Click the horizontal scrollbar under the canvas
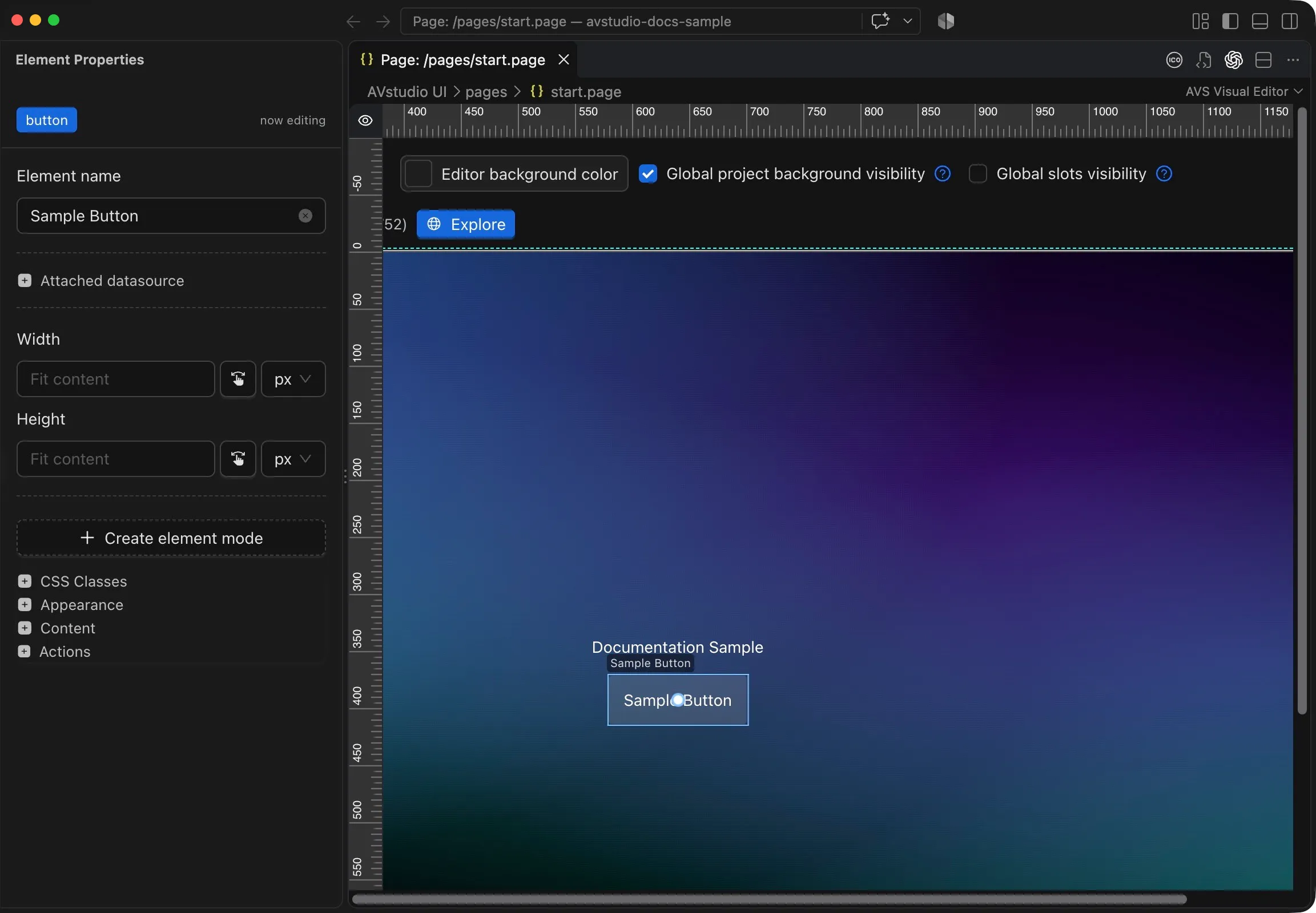1316x913 pixels. [770, 899]
